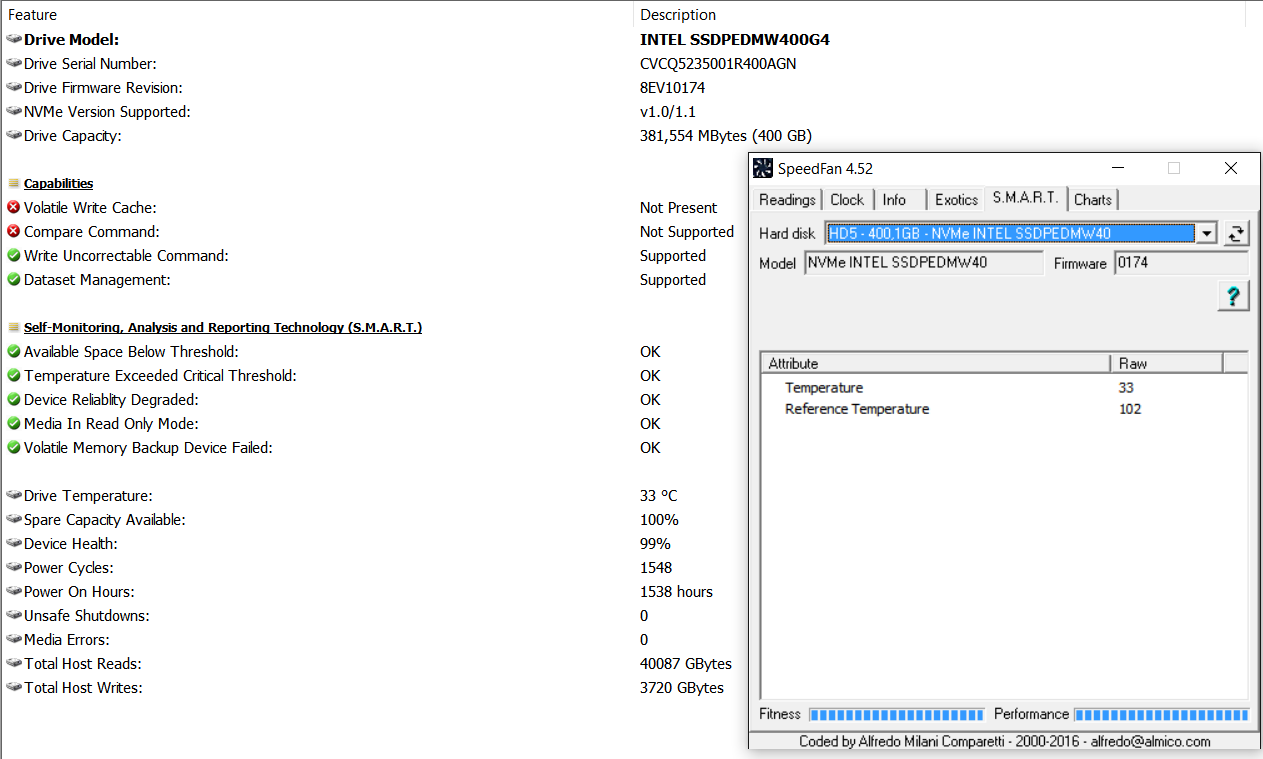Screen dimensions: 1263x759
Task: Click the drive icon beside Power On Hours
Action: [x=14, y=592]
